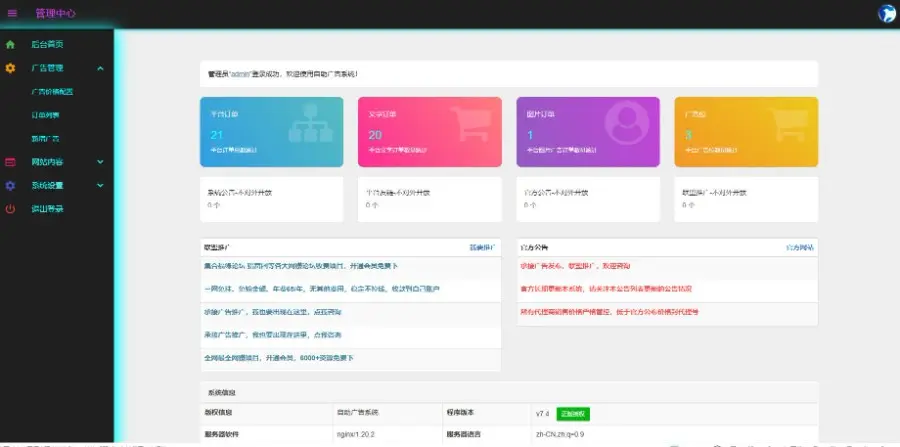
Task: Click the home icon beside 后台首页
Action: click(x=10, y=45)
